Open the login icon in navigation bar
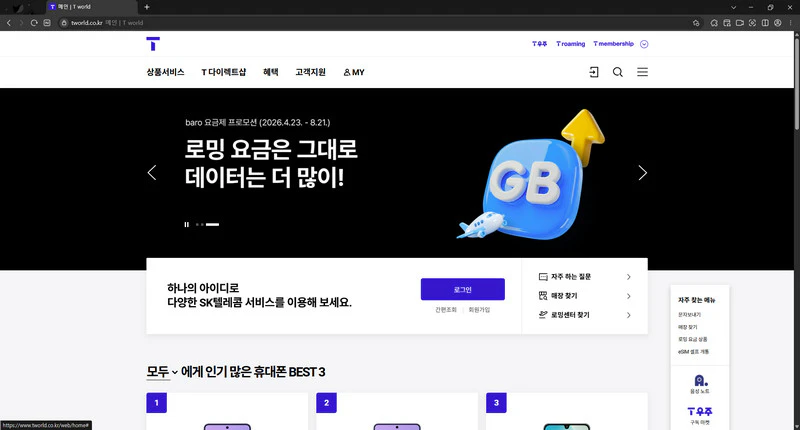This screenshot has width=800, height=430. click(x=593, y=72)
